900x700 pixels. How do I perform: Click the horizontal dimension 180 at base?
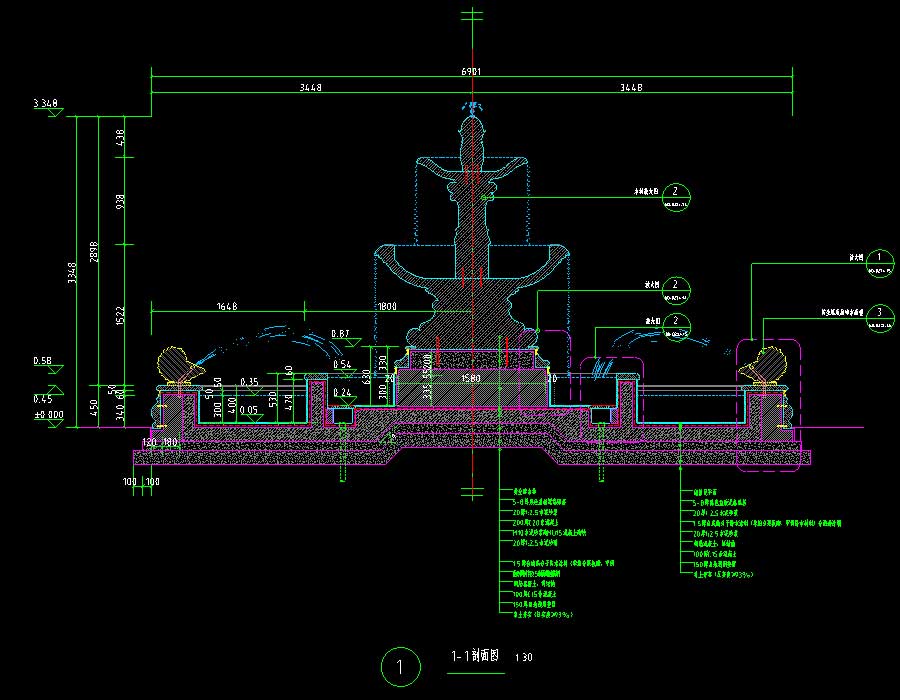170,442
